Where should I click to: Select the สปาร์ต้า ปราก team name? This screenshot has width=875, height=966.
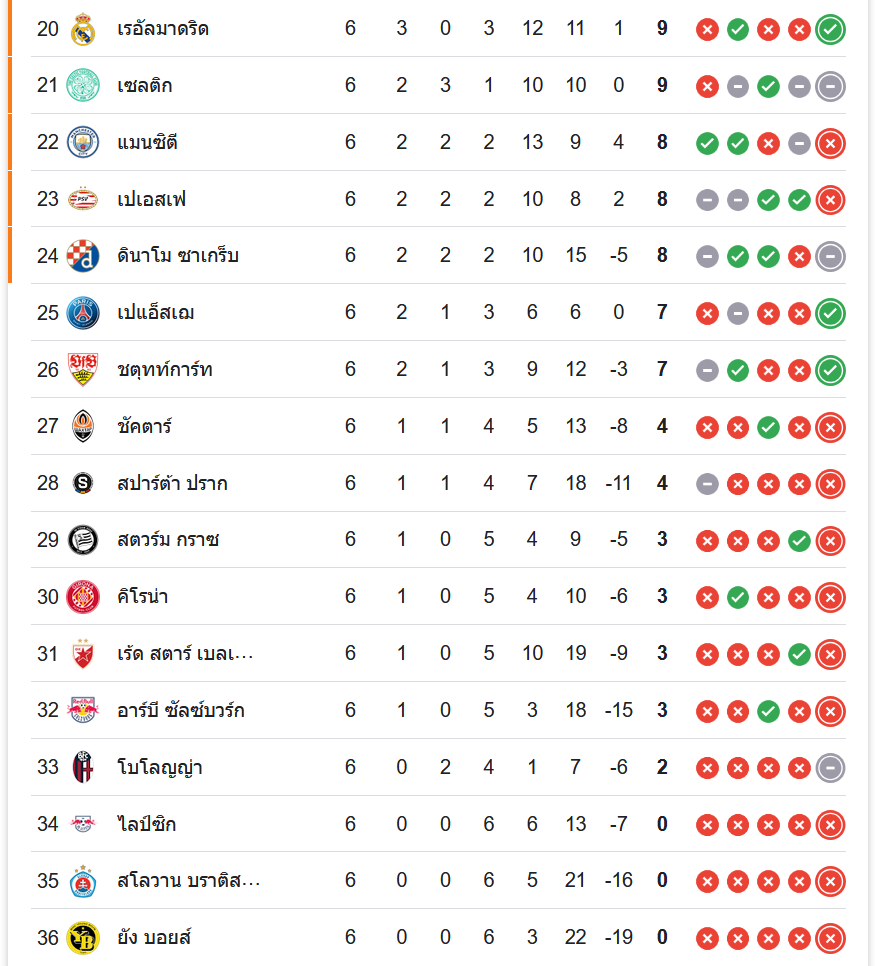pos(172,484)
